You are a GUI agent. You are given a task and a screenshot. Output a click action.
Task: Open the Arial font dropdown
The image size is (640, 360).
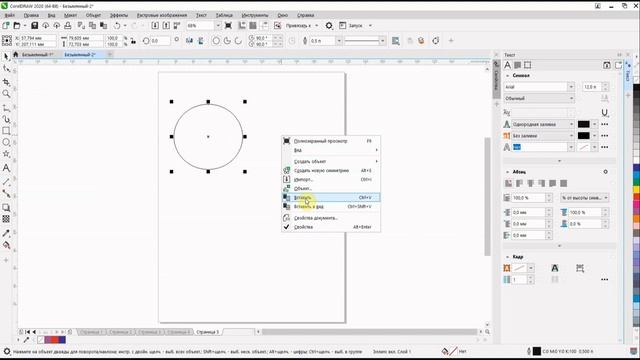(571, 87)
